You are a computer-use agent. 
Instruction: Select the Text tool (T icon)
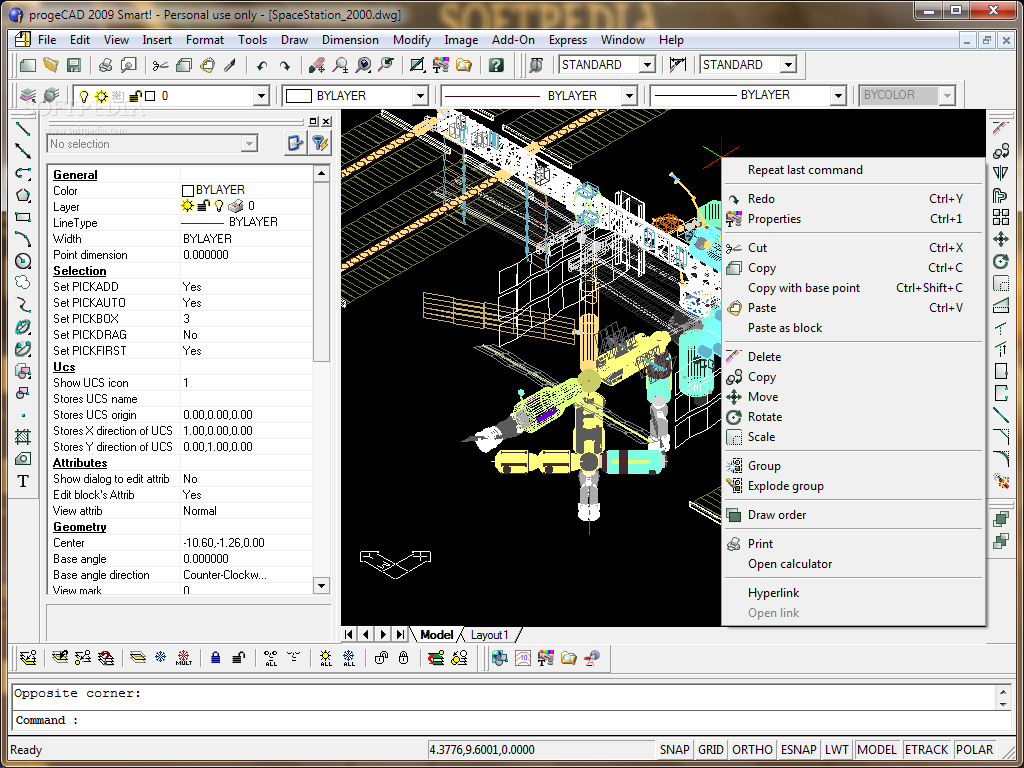pos(23,481)
